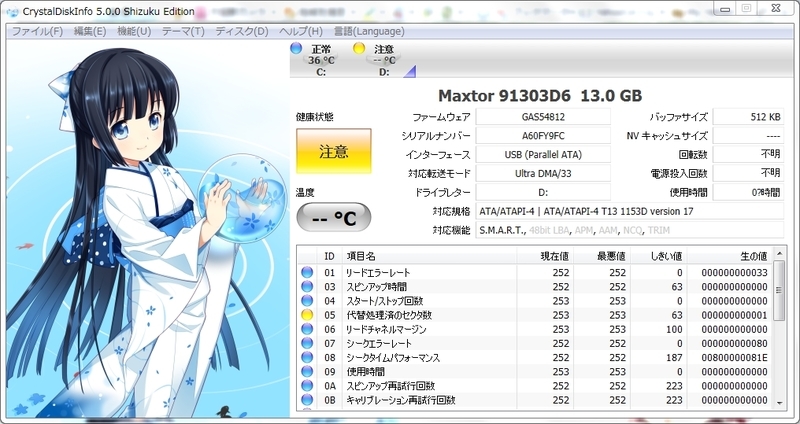Viewport: 800px width, 424px height.
Task: Open the 編集(E) menu
Action: coord(90,31)
